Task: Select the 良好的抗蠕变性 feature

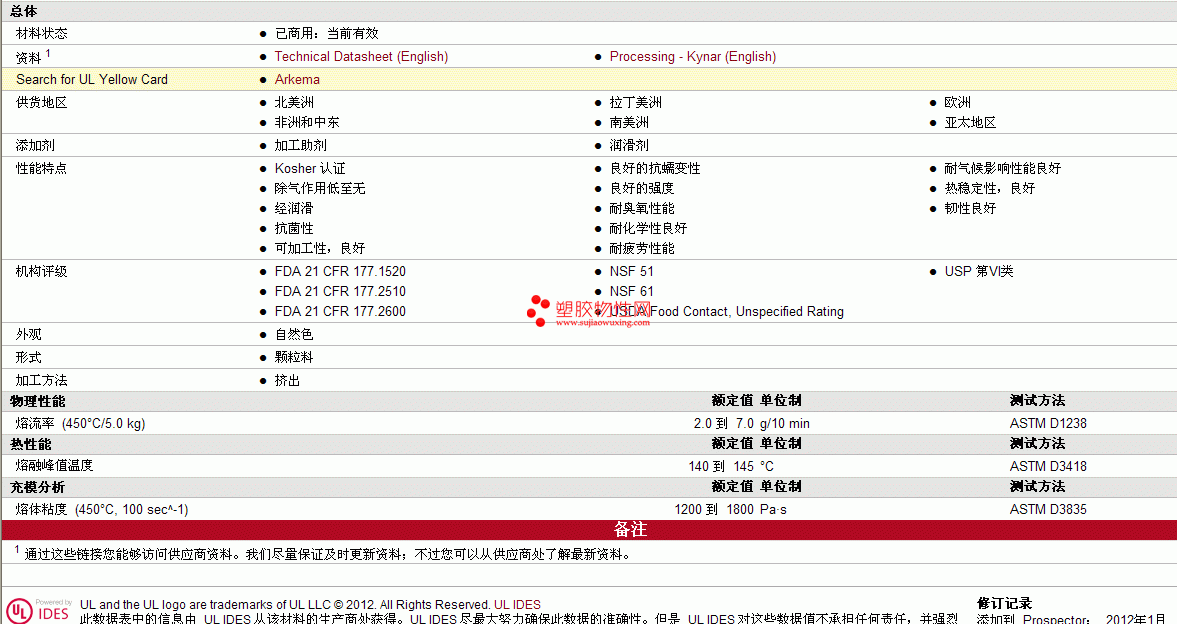Action: point(655,168)
